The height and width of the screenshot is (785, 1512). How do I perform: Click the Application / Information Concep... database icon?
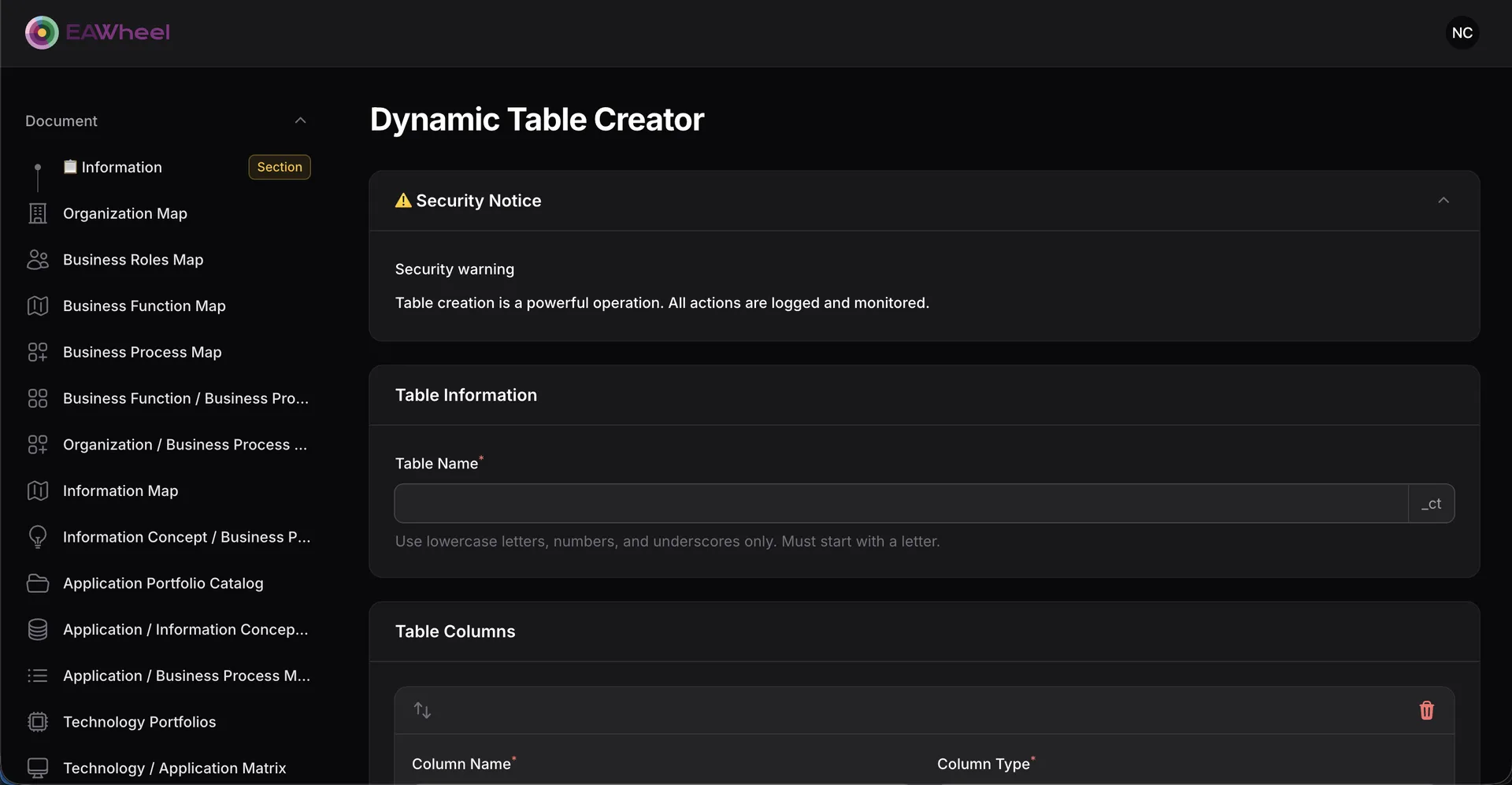coord(38,629)
